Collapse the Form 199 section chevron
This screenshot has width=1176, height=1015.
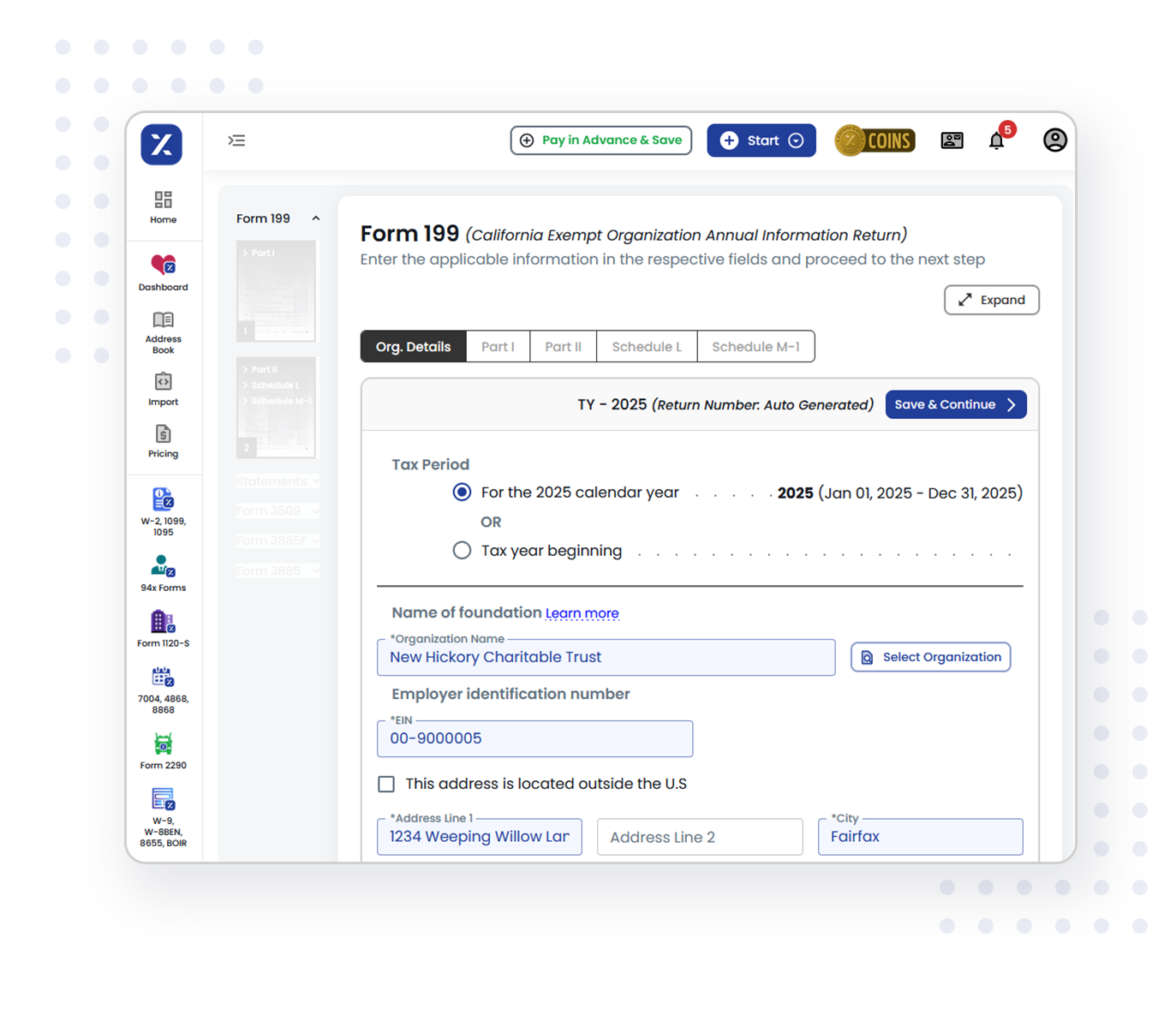click(x=316, y=218)
